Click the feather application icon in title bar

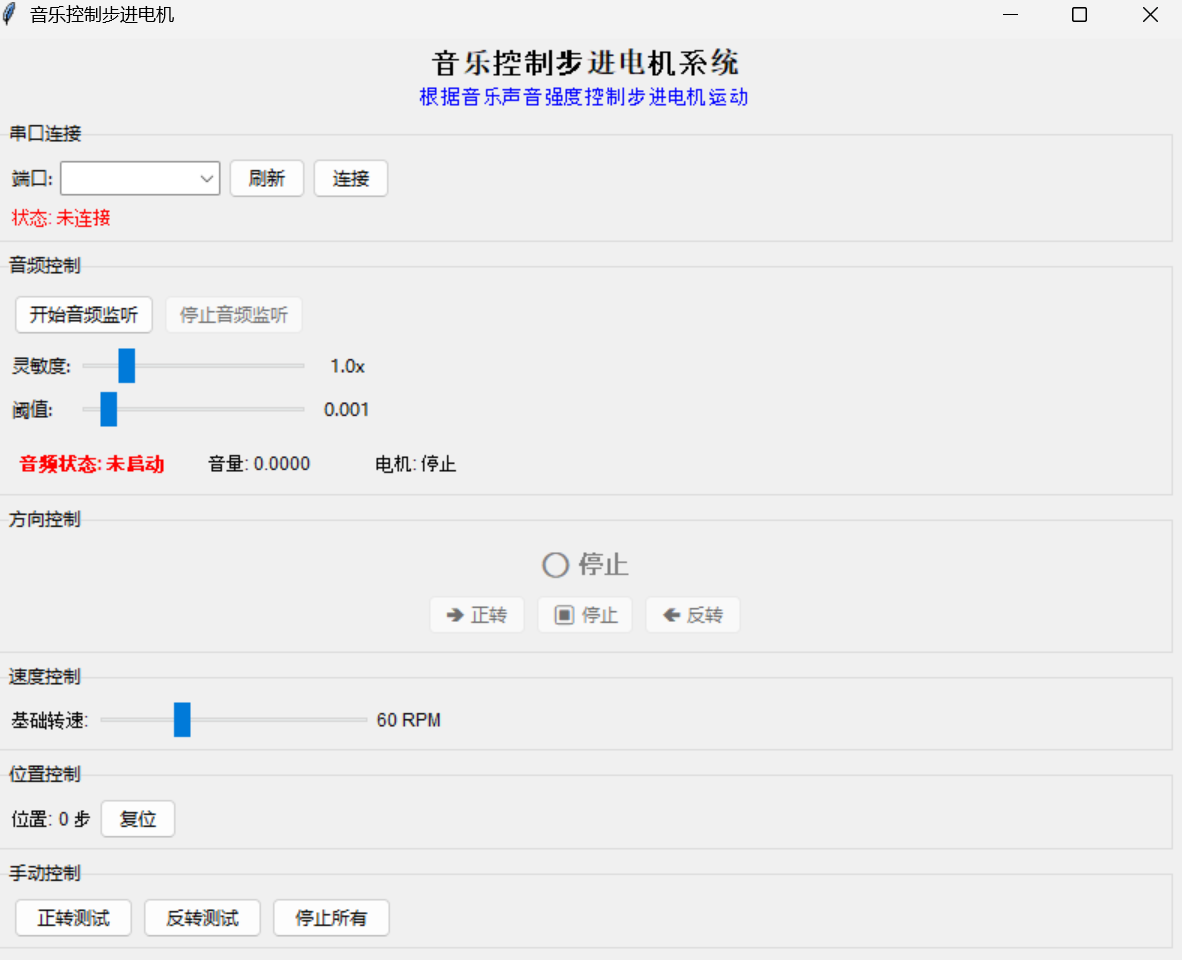(x=11, y=14)
